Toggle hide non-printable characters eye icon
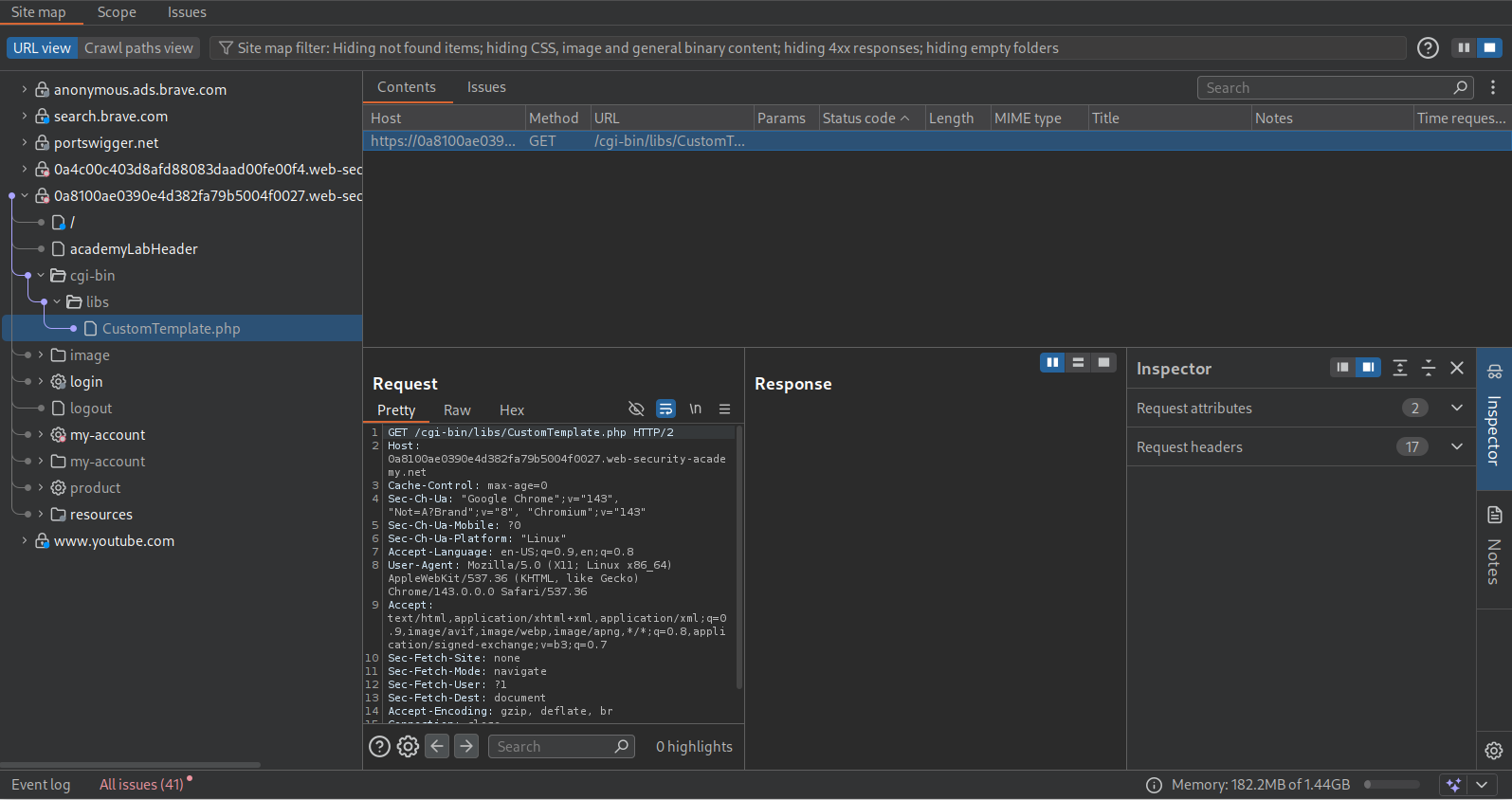Image resolution: width=1512 pixels, height=800 pixels. pyautogui.click(x=636, y=409)
